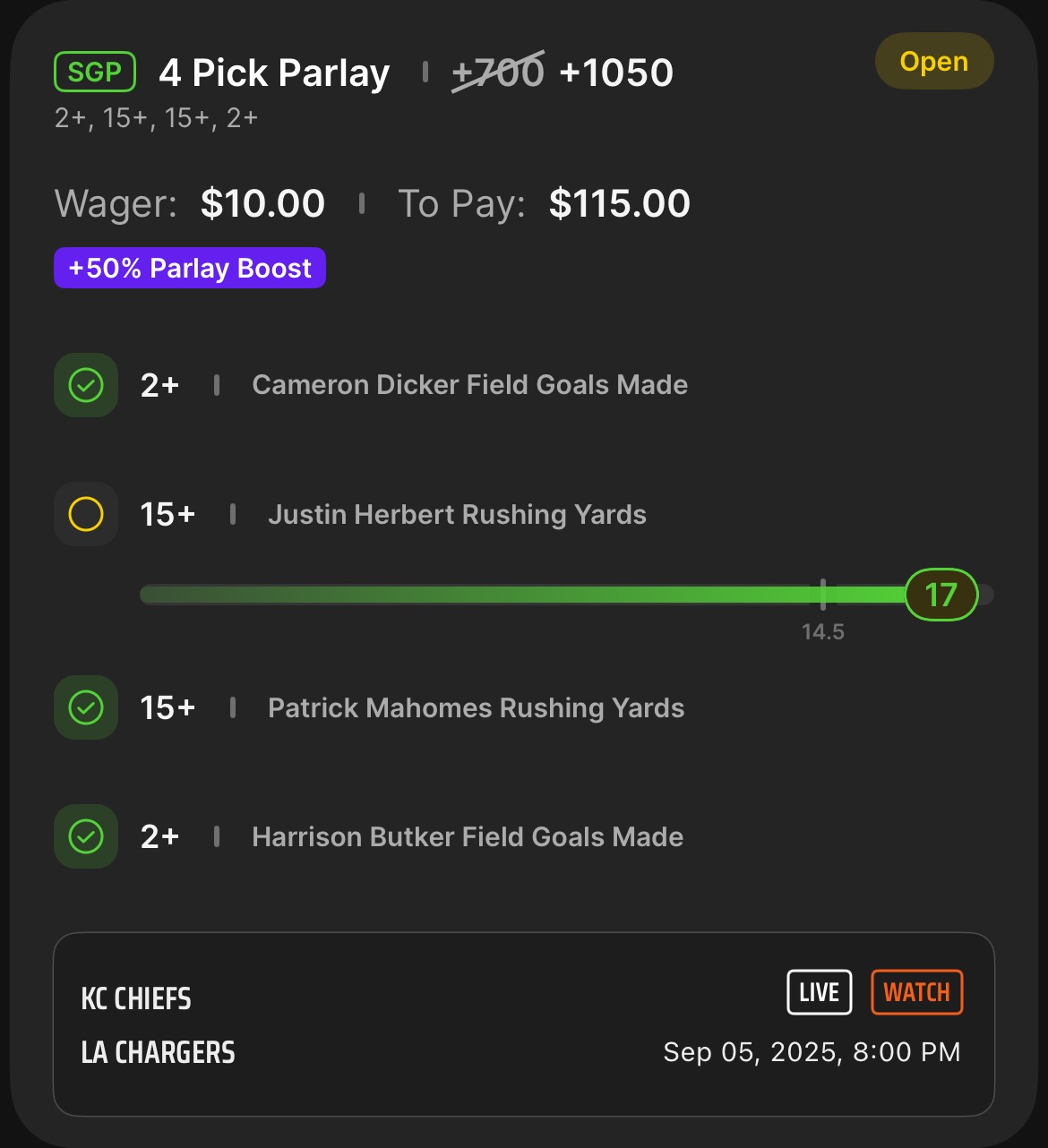The image size is (1048, 1148).
Task: Open the LA Chargers team name
Action: (158, 1052)
